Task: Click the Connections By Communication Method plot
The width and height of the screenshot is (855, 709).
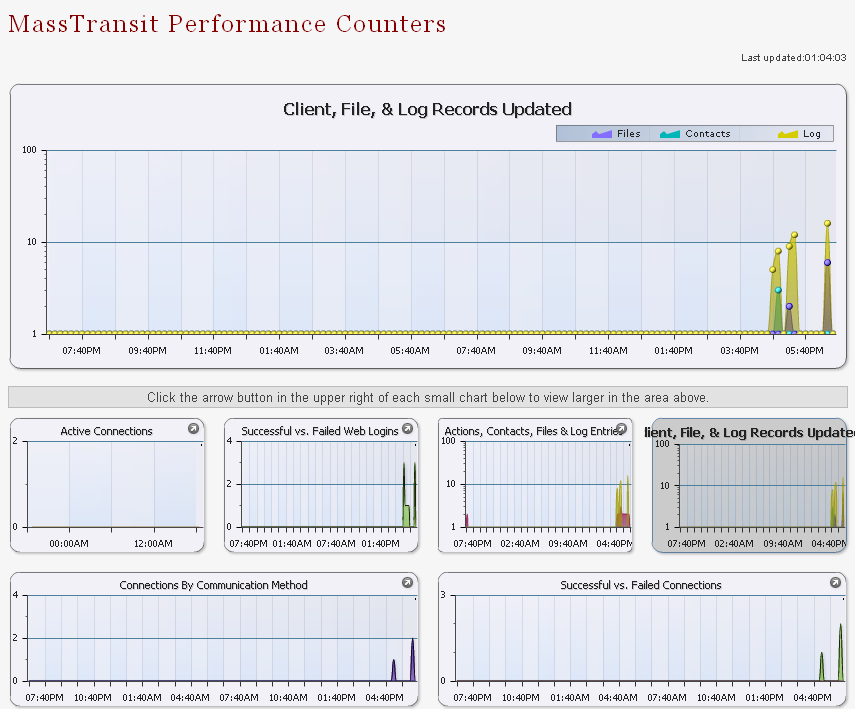Action: (x=222, y=638)
